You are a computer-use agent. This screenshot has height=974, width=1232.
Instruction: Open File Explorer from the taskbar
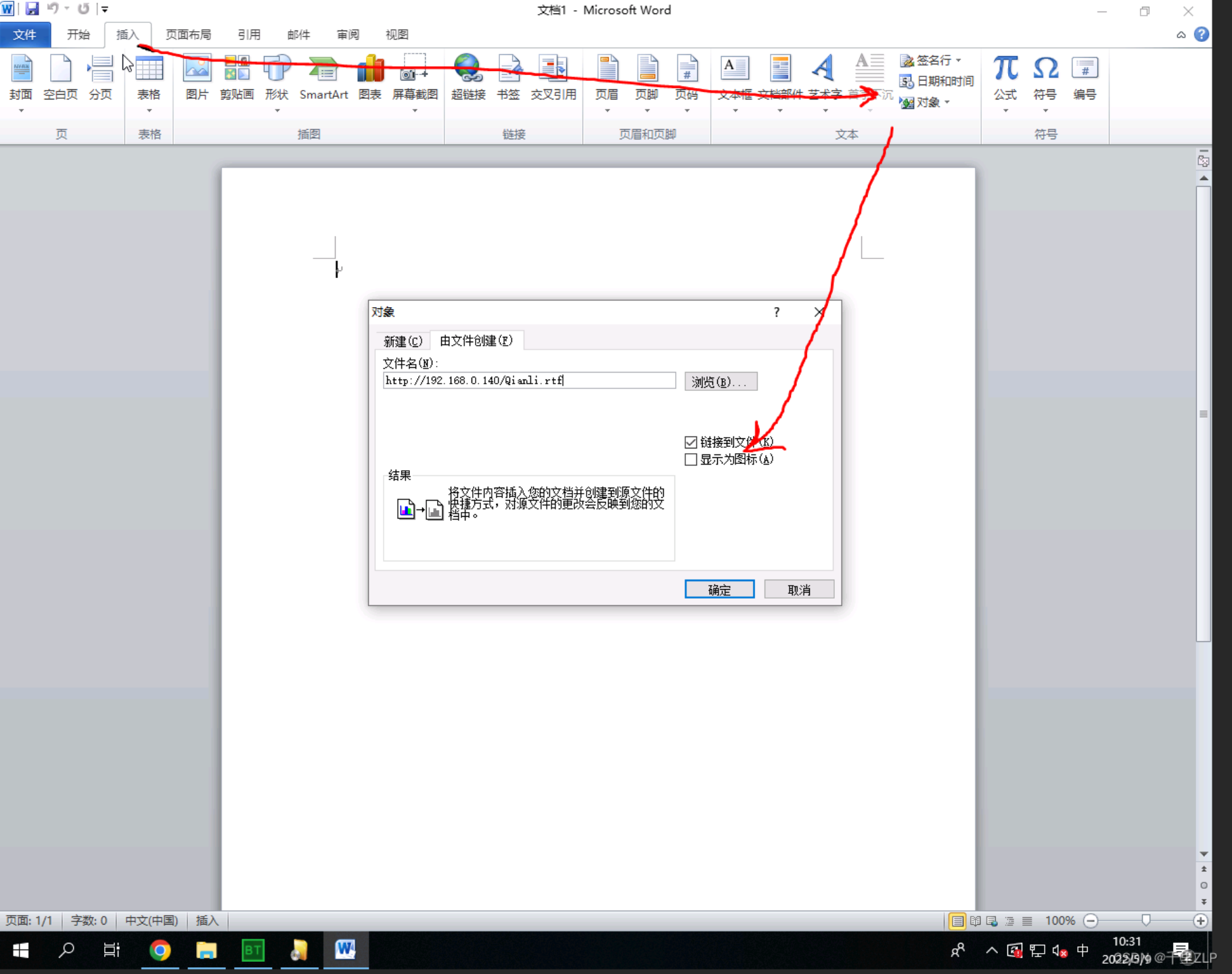206,950
